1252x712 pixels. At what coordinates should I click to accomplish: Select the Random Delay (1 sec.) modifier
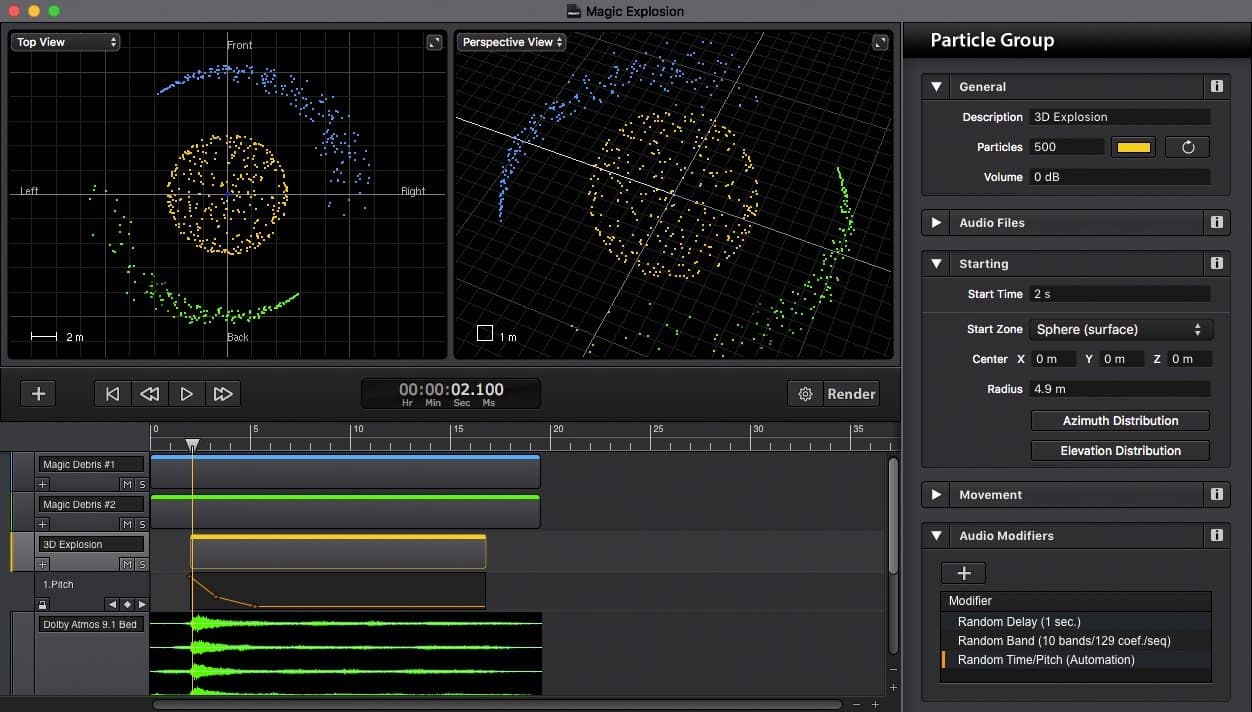tap(1076, 622)
